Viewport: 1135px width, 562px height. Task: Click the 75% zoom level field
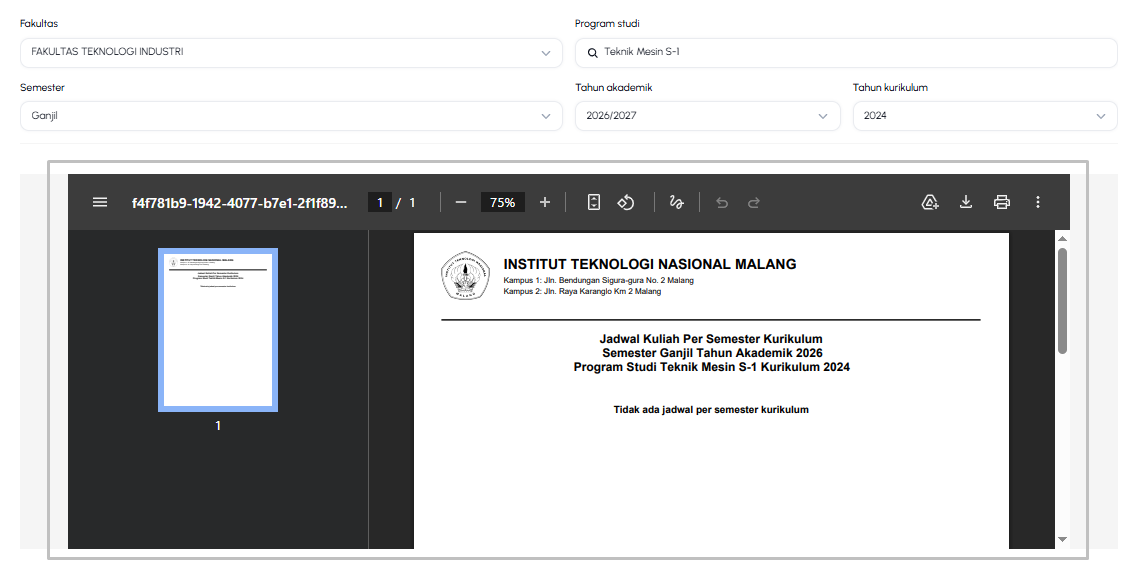(x=502, y=202)
